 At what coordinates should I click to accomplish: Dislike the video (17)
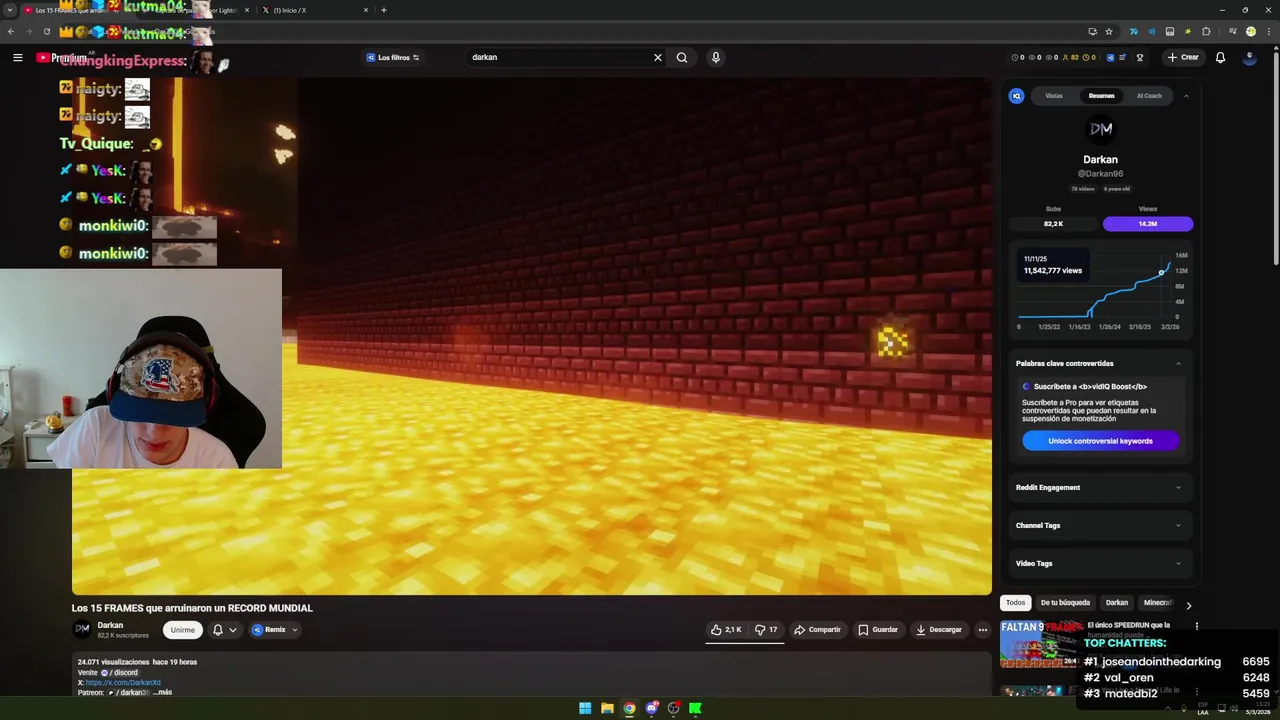click(x=766, y=630)
